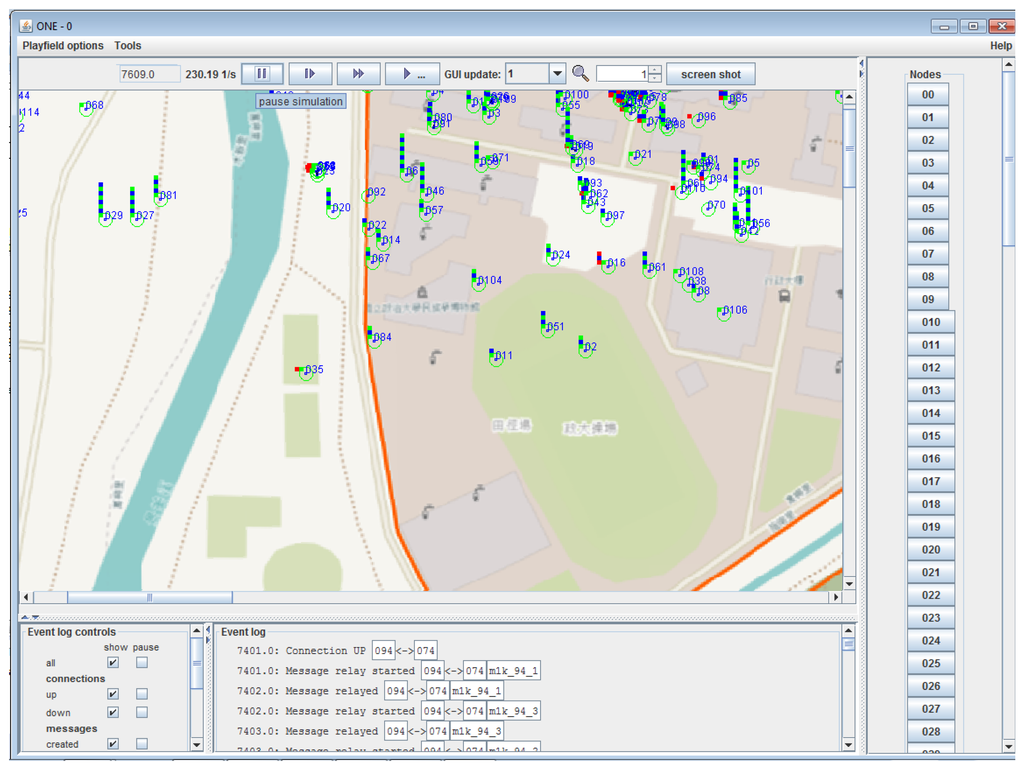Click node 0104 on the map
Screen dimensions: 1024x769
[480, 283]
